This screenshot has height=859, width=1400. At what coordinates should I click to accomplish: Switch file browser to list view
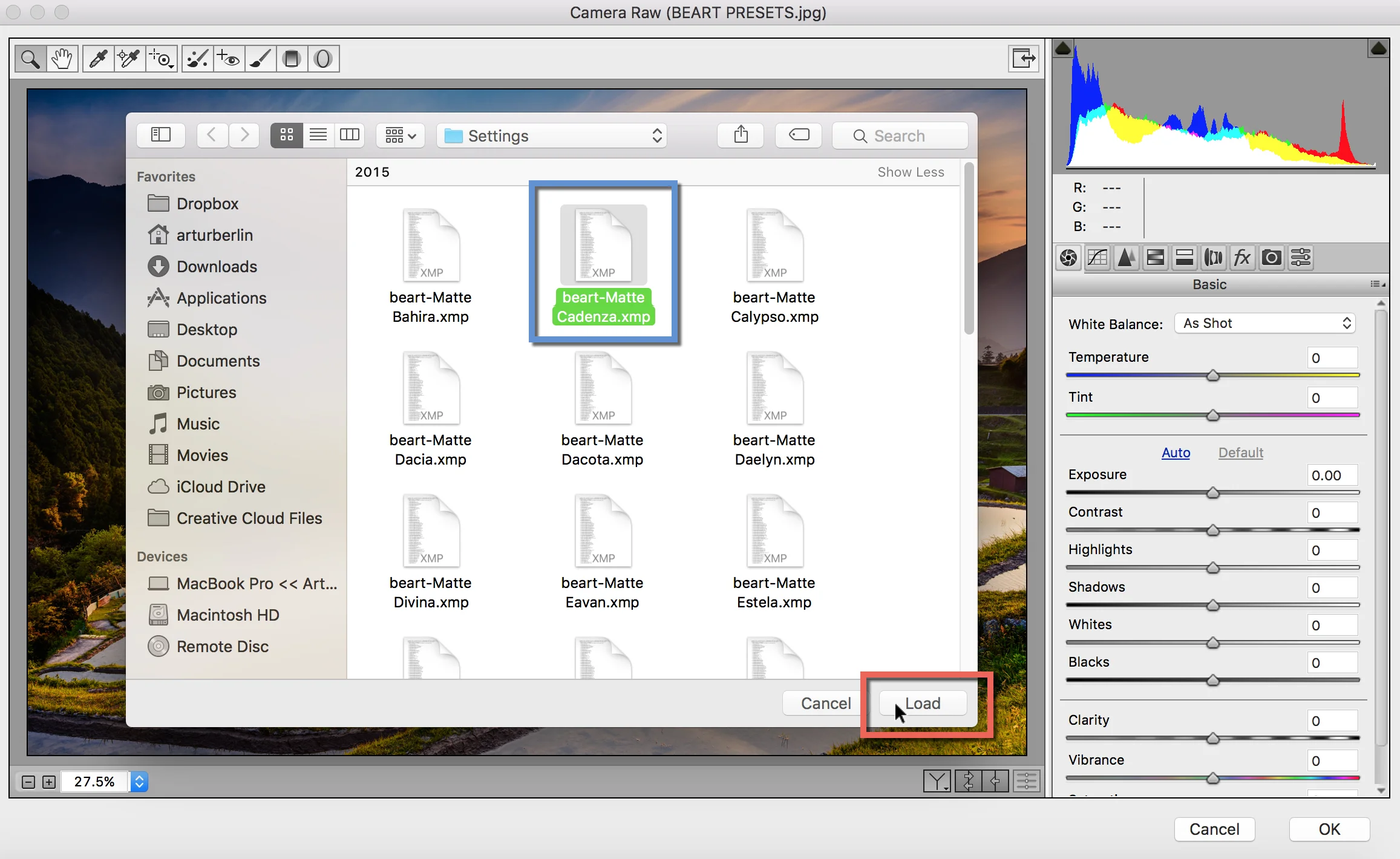click(318, 135)
